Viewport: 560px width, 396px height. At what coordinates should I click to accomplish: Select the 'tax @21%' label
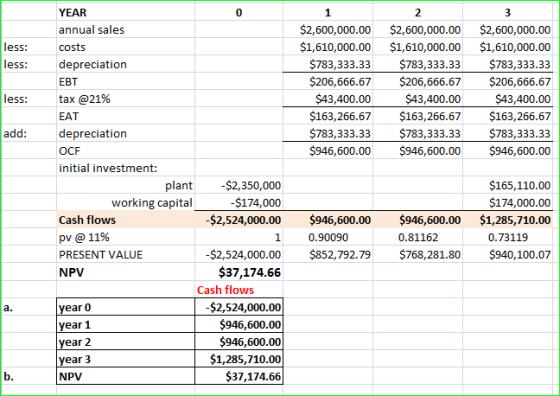coord(85,99)
